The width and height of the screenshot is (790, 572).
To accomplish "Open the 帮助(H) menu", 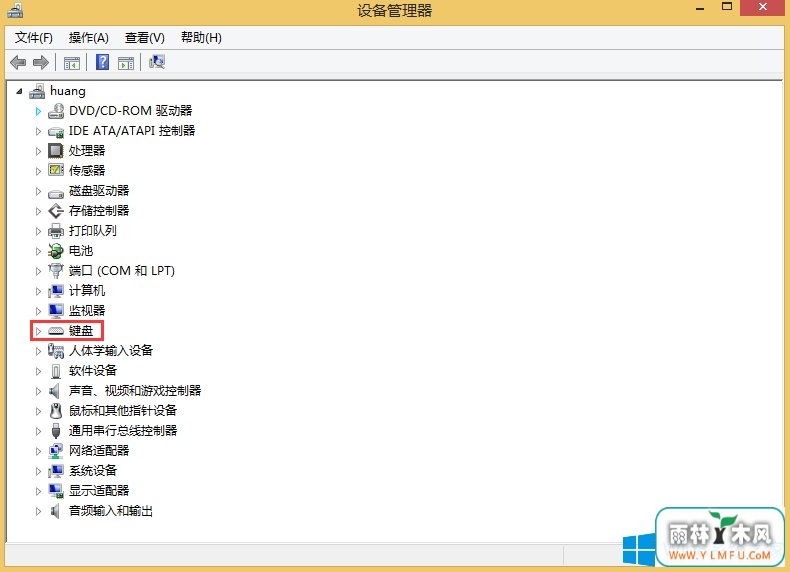I will (x=201, y=38).
